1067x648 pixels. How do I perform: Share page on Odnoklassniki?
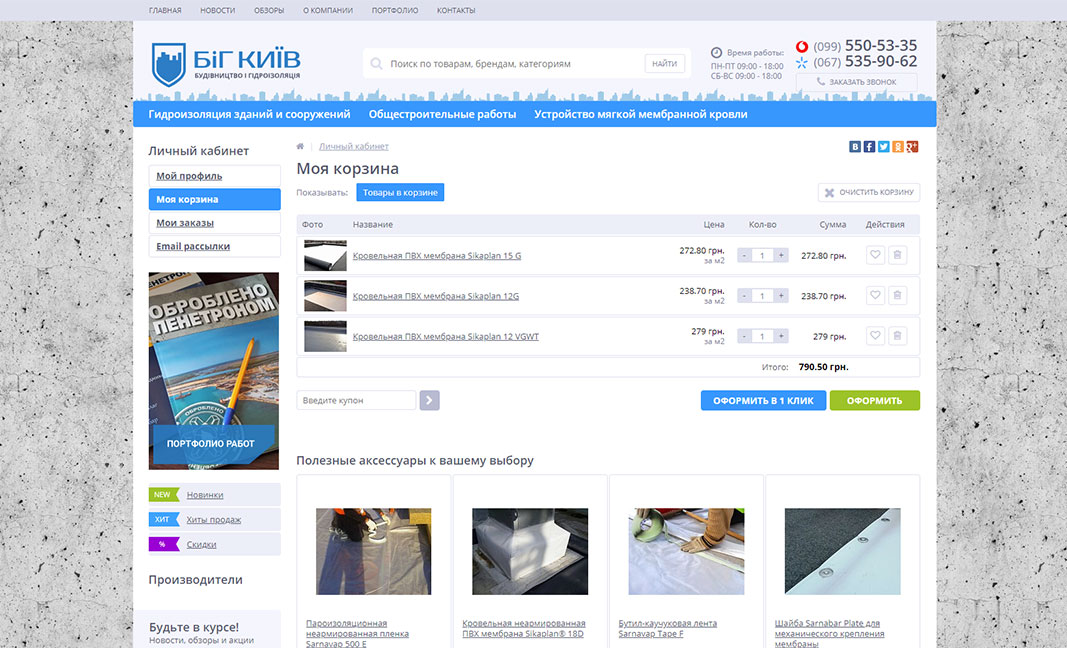point(898,146)
